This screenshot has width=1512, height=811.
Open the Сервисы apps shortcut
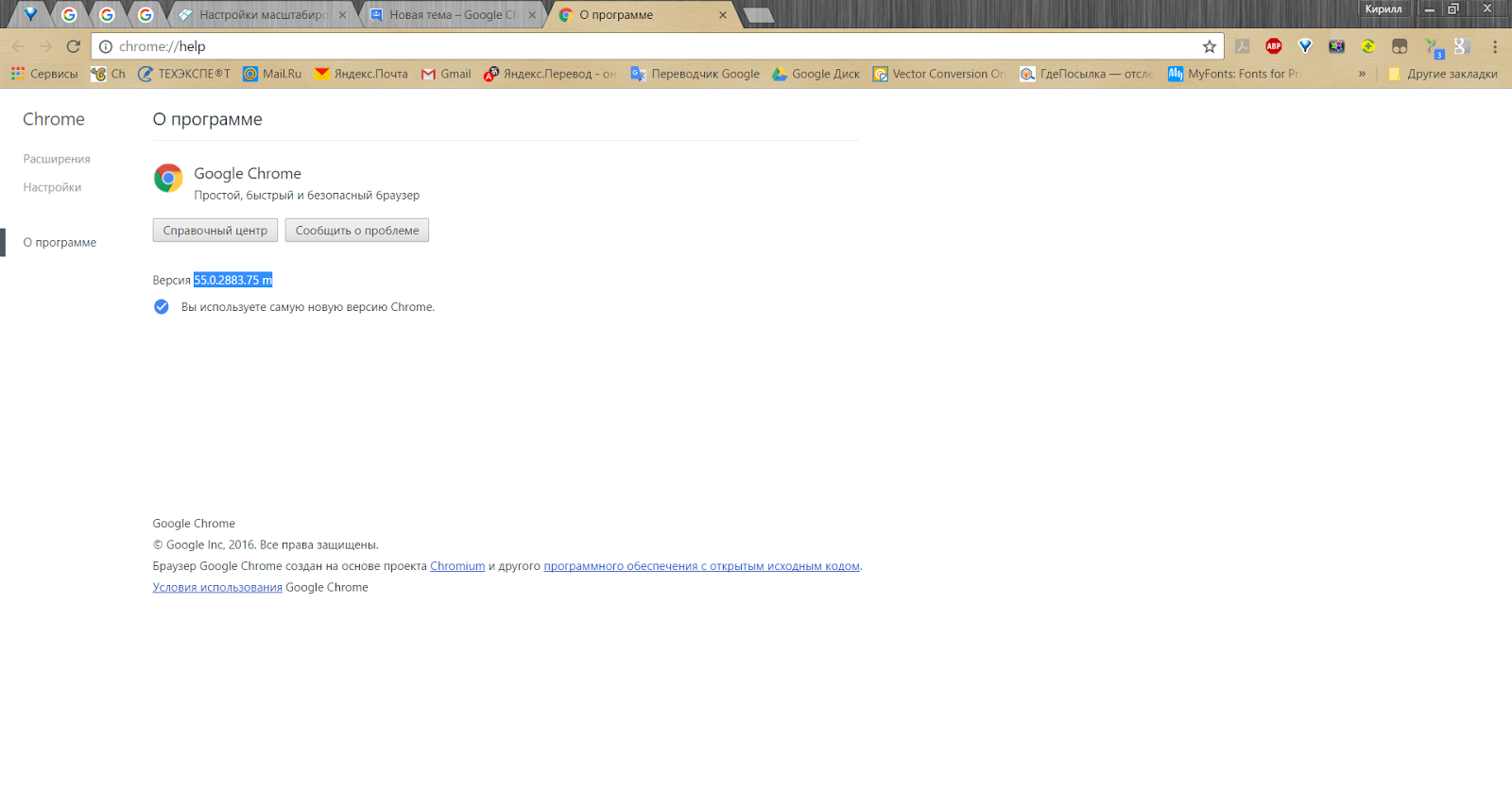[44, 74]
